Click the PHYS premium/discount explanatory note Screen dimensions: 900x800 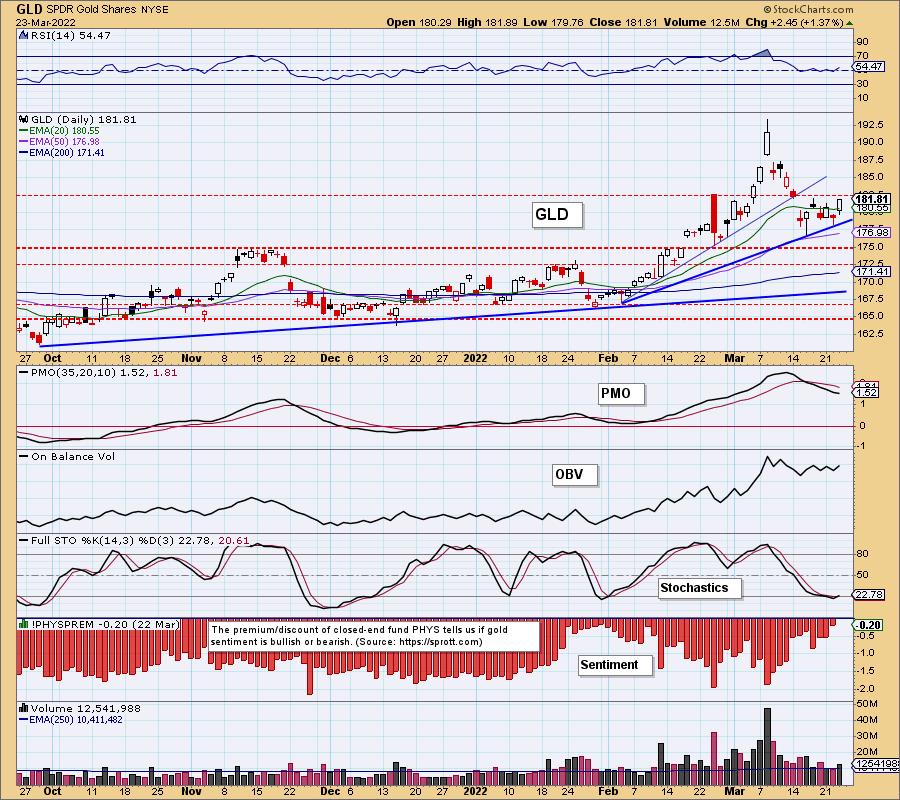374,636
